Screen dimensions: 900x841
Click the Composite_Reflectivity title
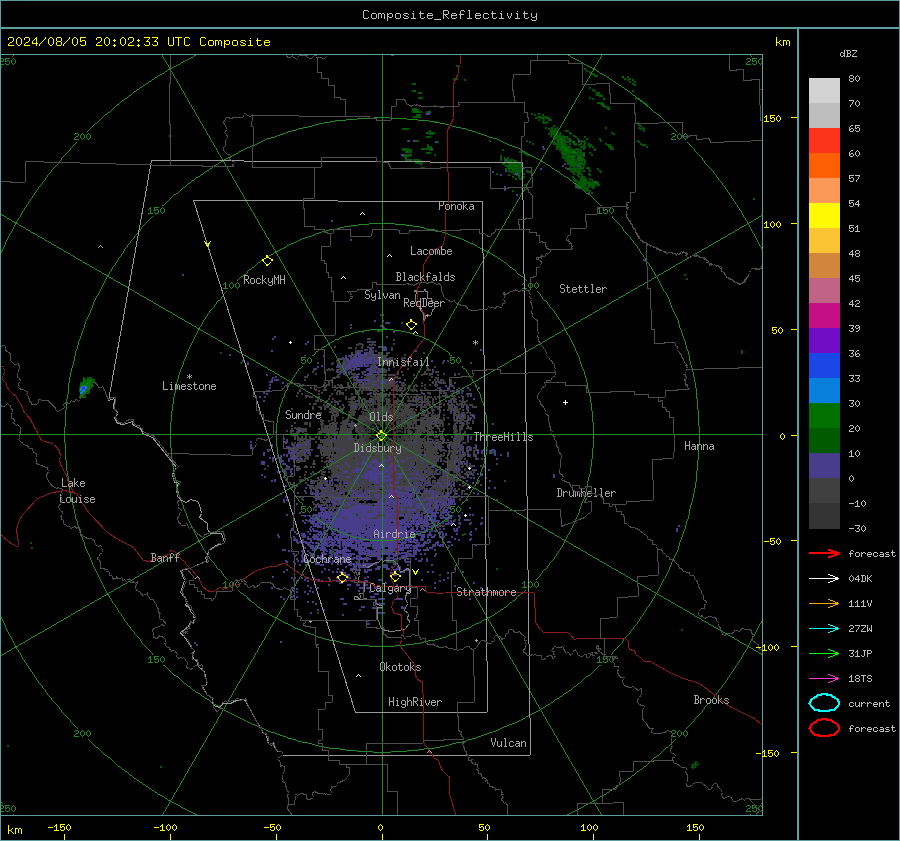pos(450,15)
